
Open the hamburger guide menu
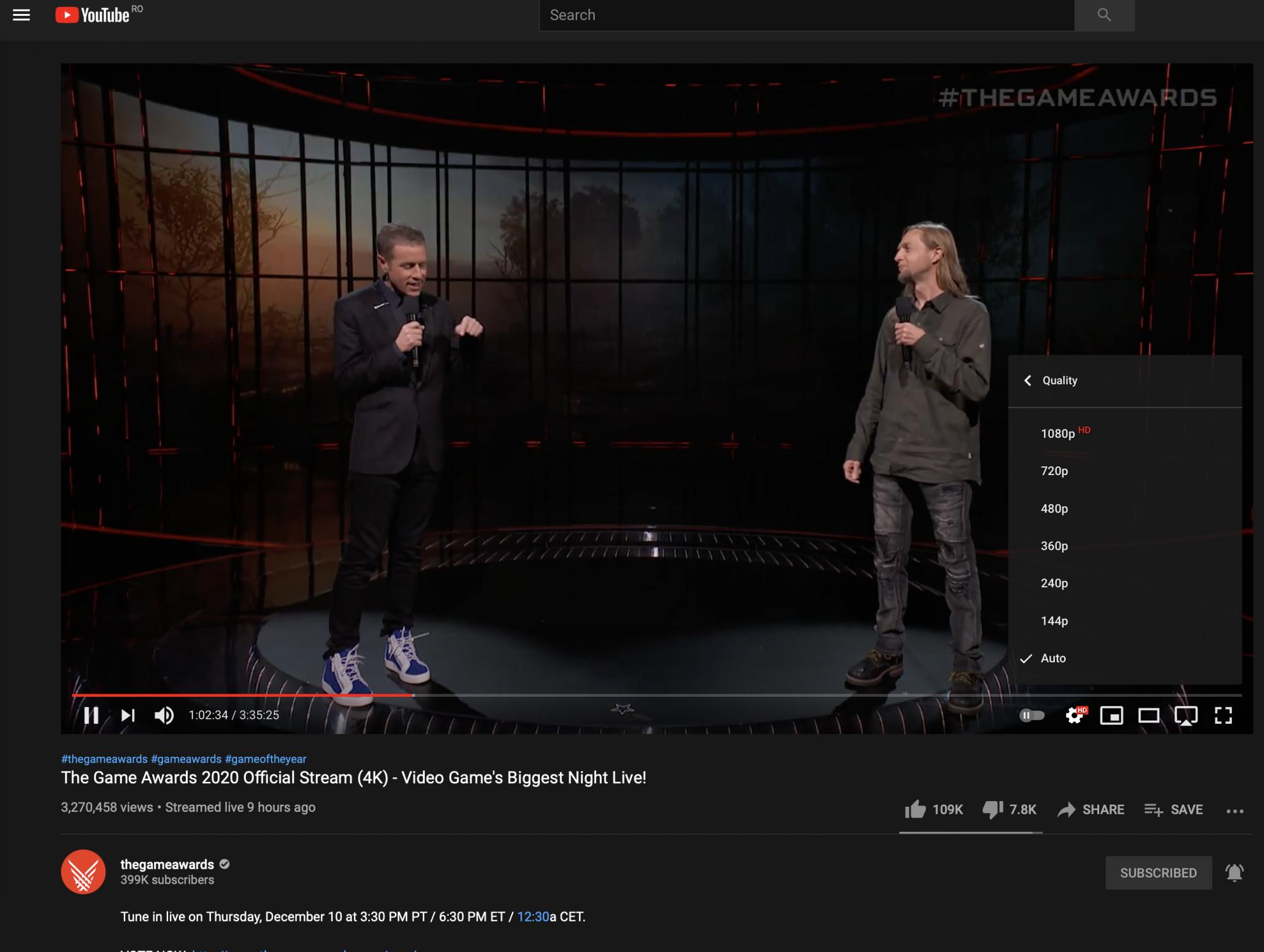click(21, 15)
